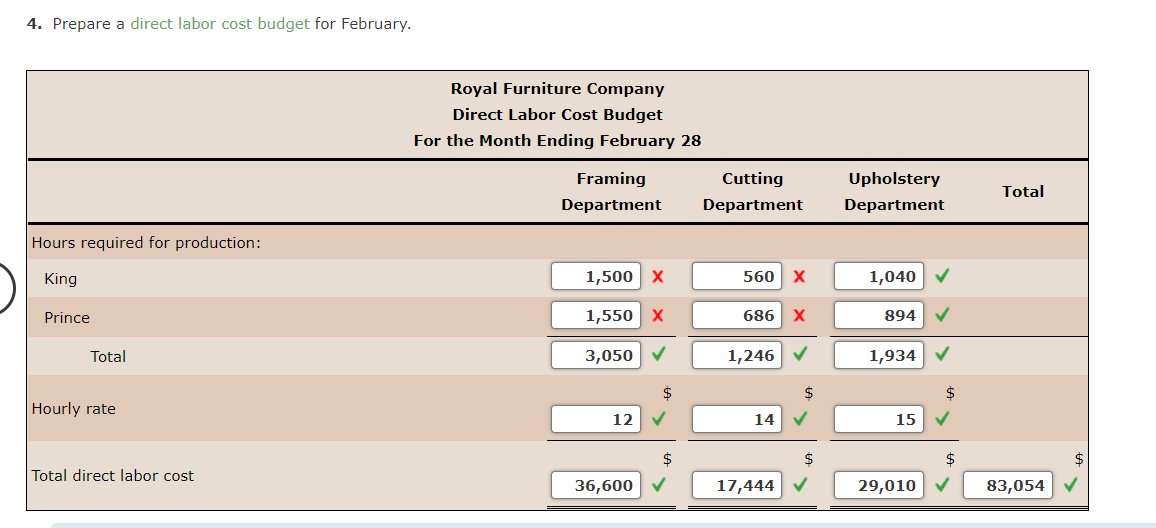
Task: Edit the Framing hourly rate field 12
Action: point(596,419)
